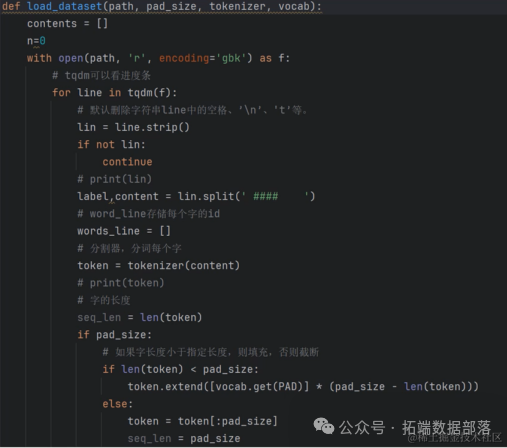Click the 'if pad_size:' line

click(x=114, y=335)
